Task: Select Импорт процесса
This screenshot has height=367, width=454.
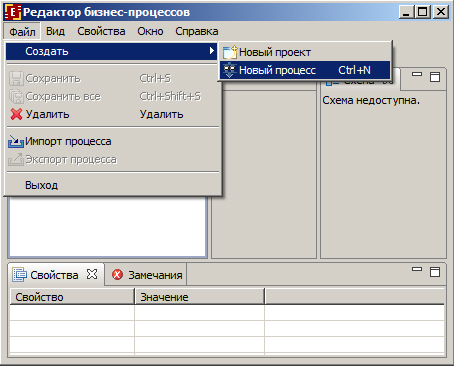Action: point(112,141)
